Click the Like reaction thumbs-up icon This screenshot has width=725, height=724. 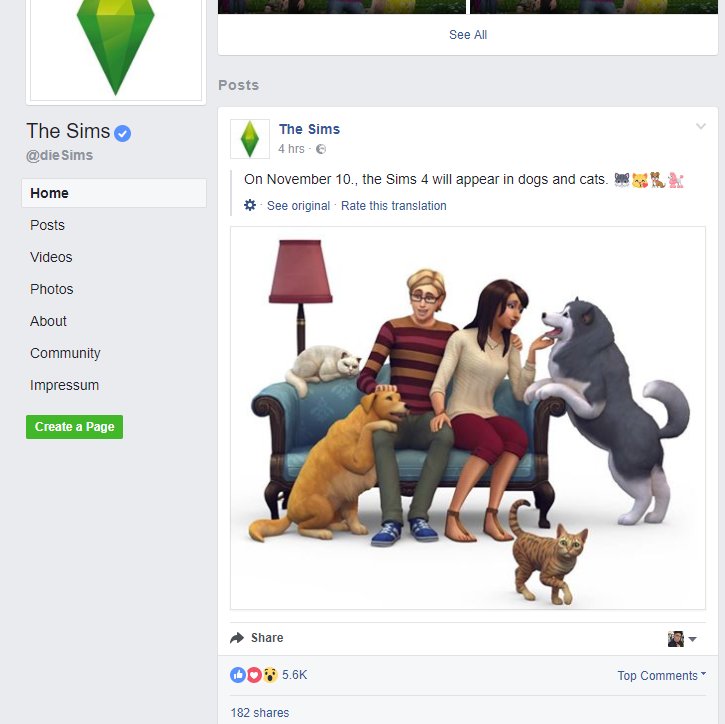(x=238, y=675)
